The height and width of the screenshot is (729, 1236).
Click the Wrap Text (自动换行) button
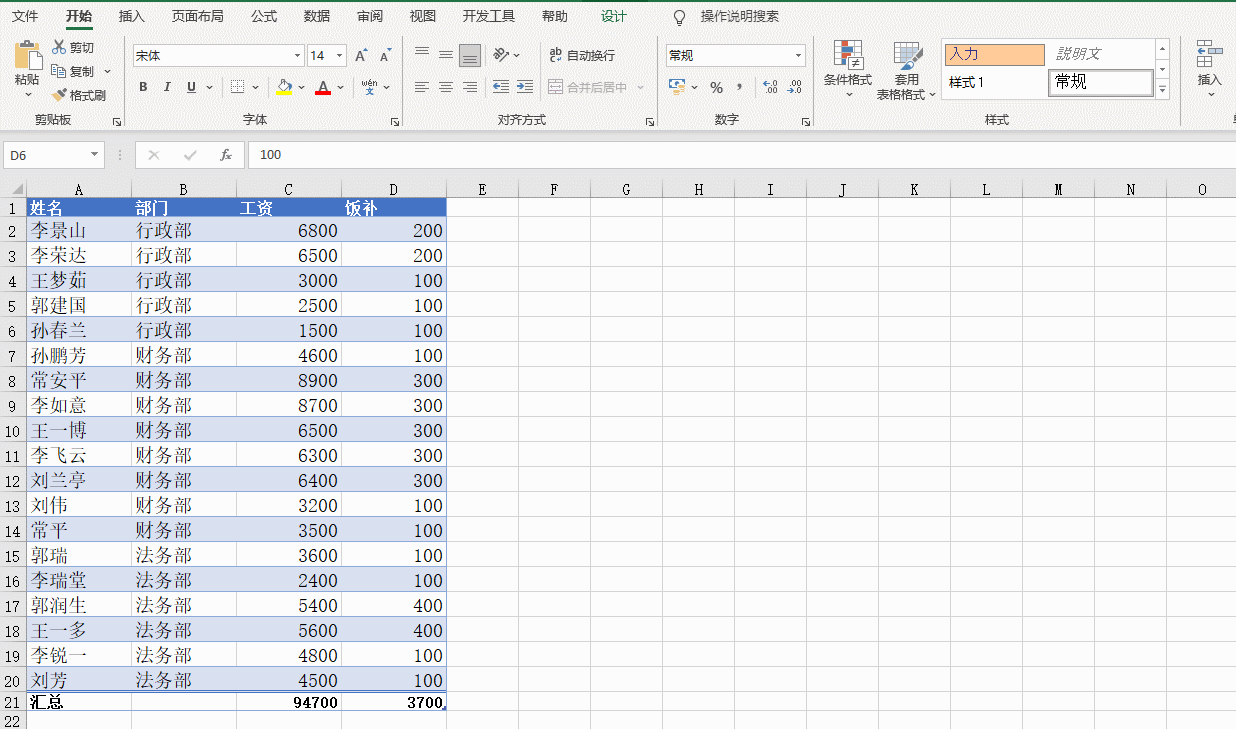point(581,55)
